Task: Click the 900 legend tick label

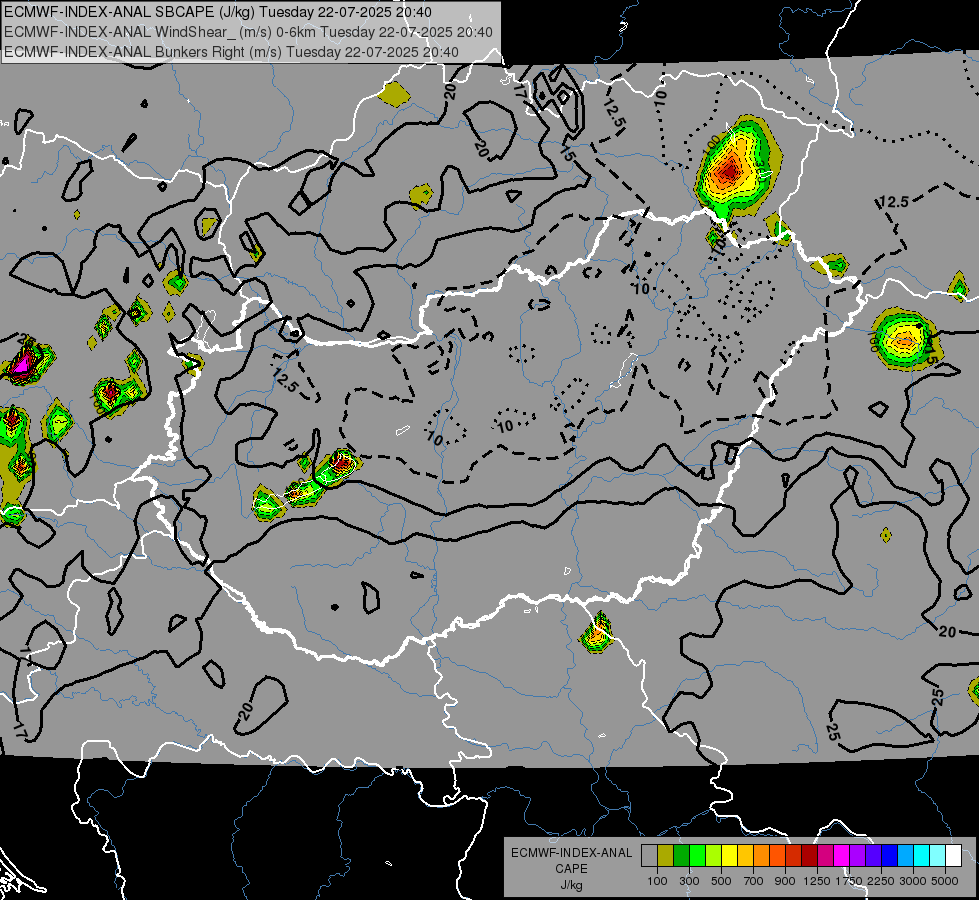Action: (785, 881)
